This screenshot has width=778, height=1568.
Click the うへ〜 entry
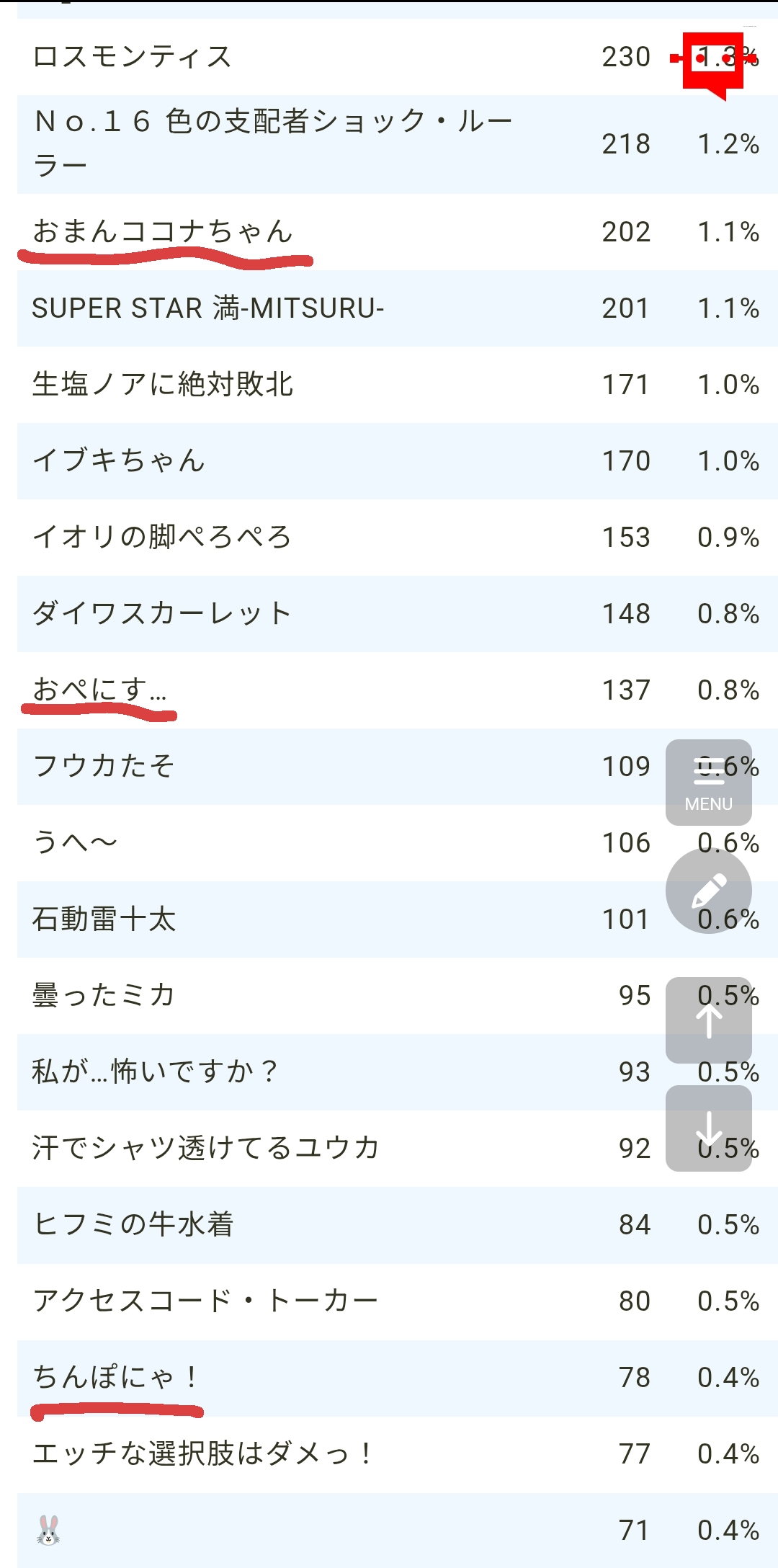coord(75,843)
